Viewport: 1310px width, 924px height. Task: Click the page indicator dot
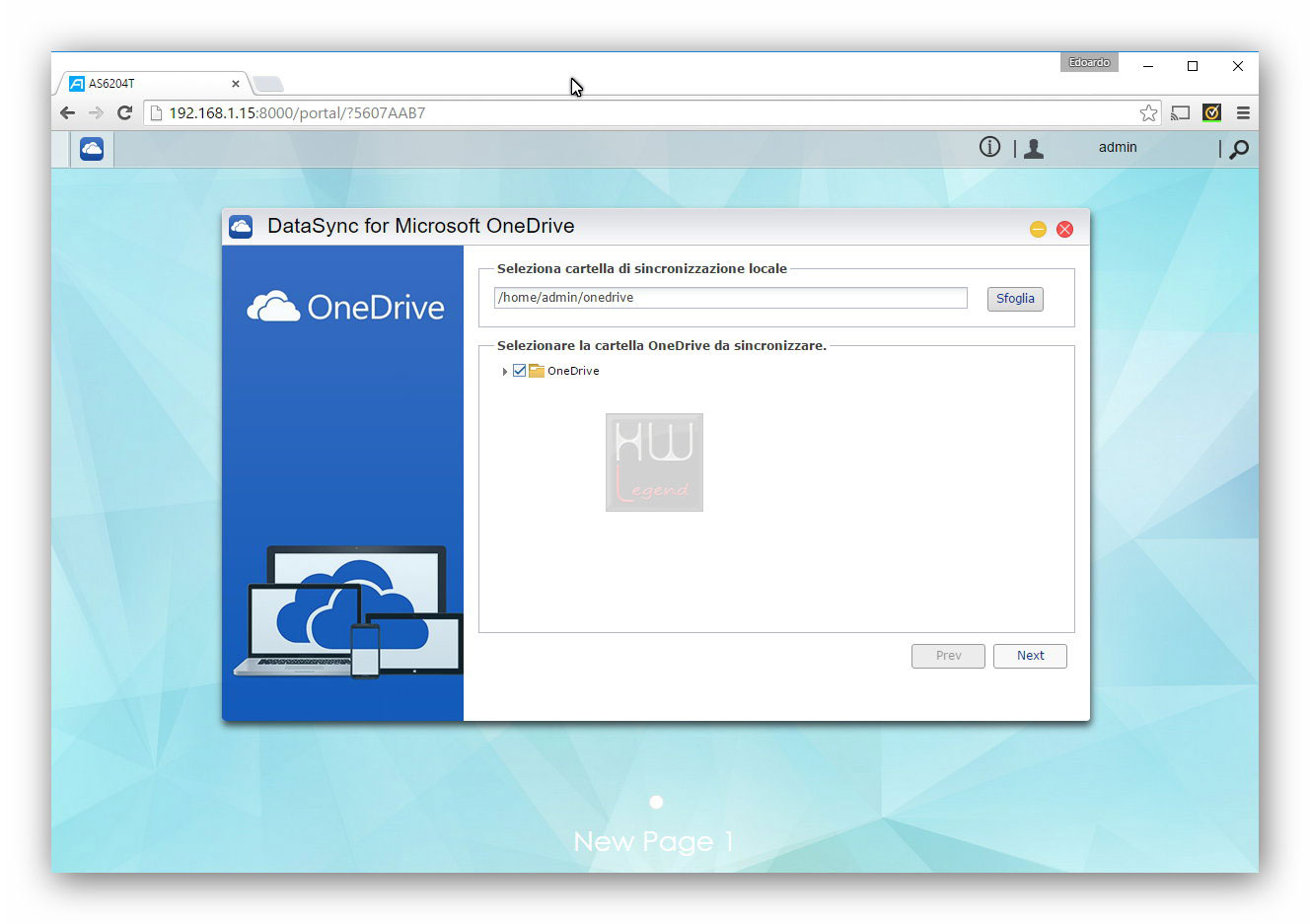coord(656,802)
